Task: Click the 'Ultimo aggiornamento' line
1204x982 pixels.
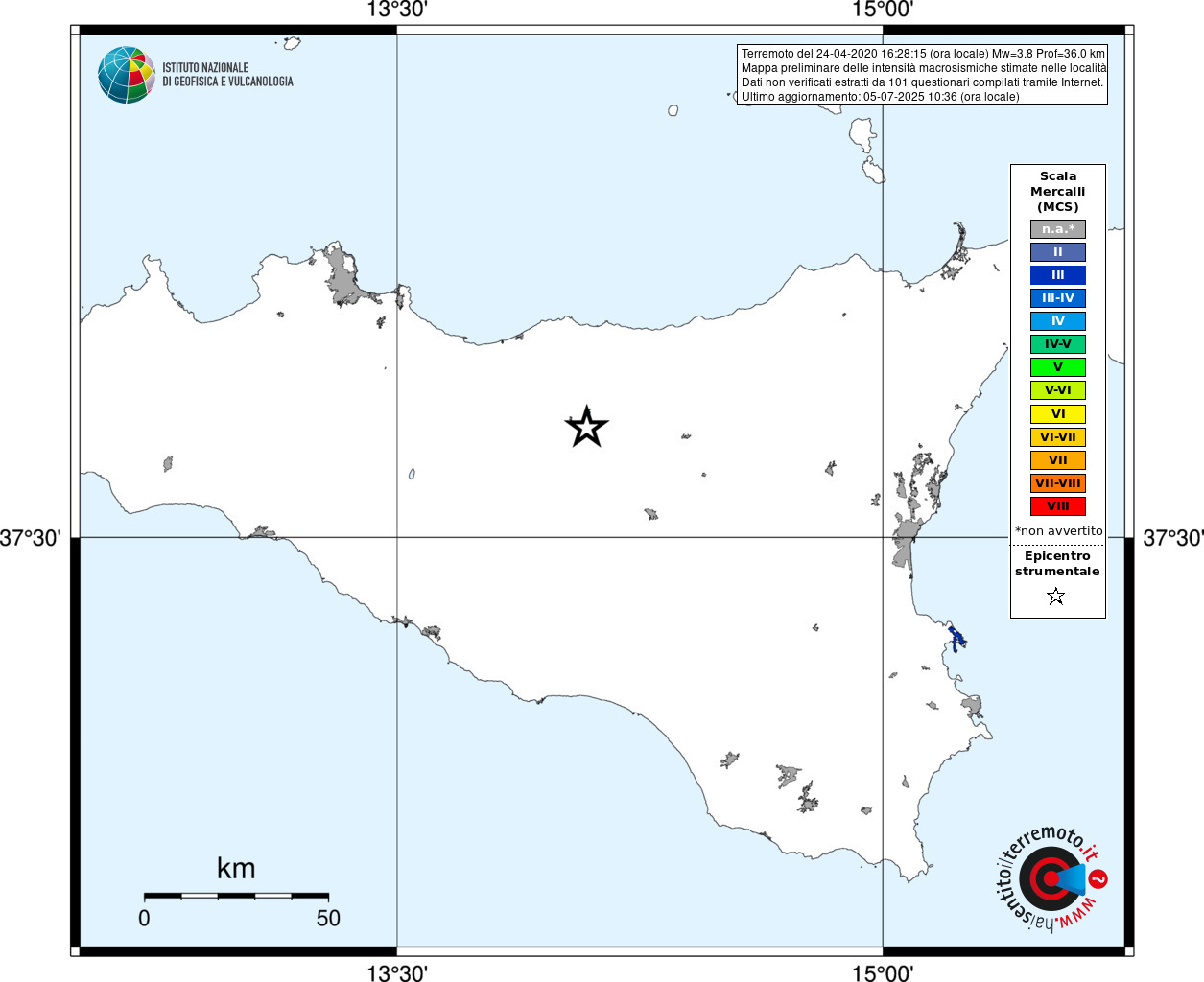Action: click(x=880, y=97)
